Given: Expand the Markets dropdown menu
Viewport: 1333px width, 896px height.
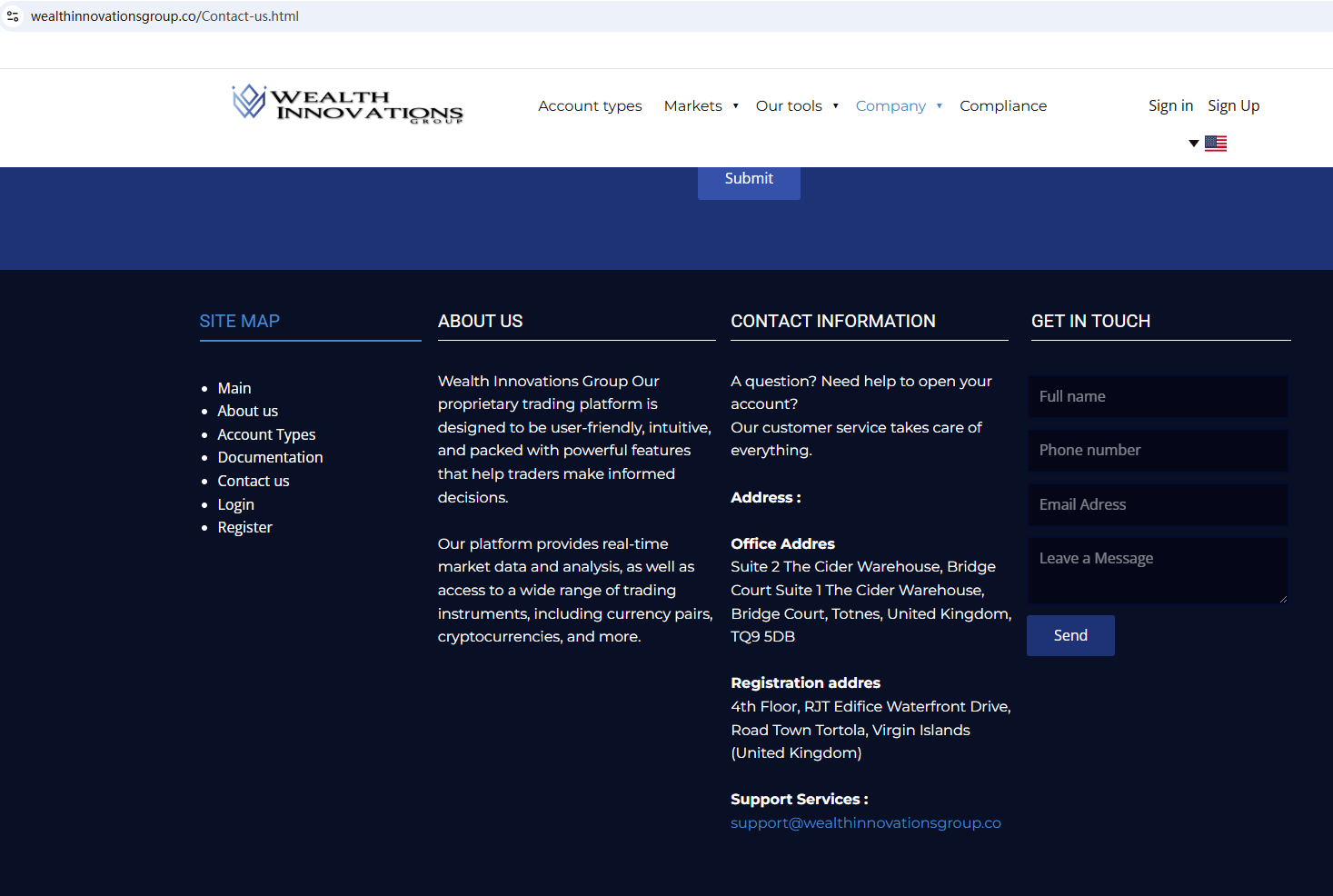Looking at the screenshot, I should point(701,106).
